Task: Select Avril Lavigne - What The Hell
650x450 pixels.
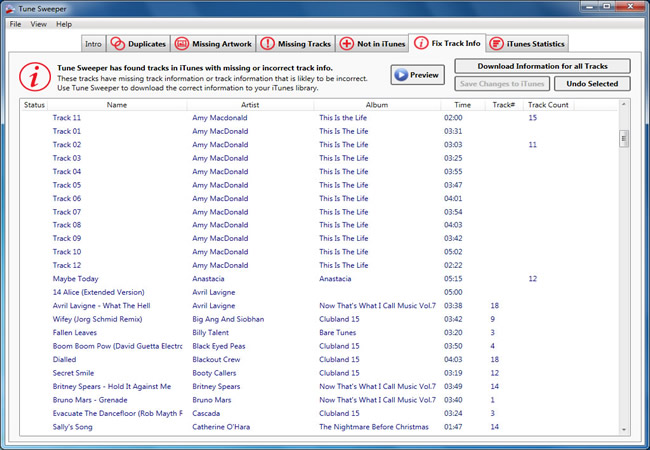Action: (x=318, y=305)
